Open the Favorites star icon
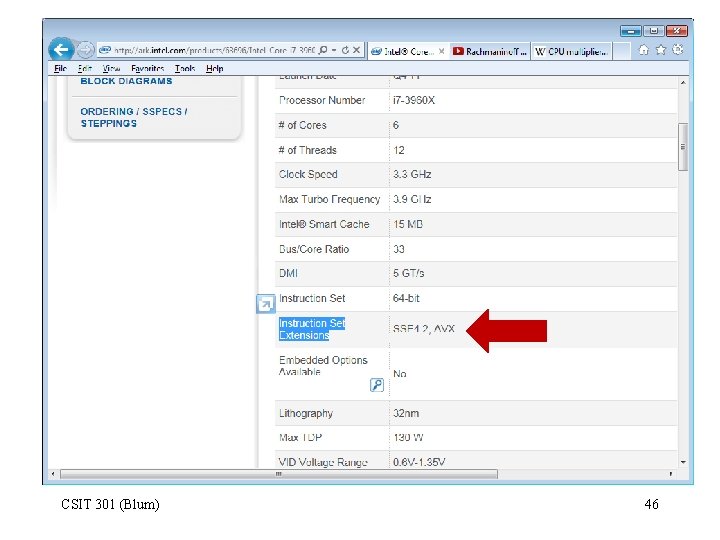The image size is (720, 540). coord(661,50)
